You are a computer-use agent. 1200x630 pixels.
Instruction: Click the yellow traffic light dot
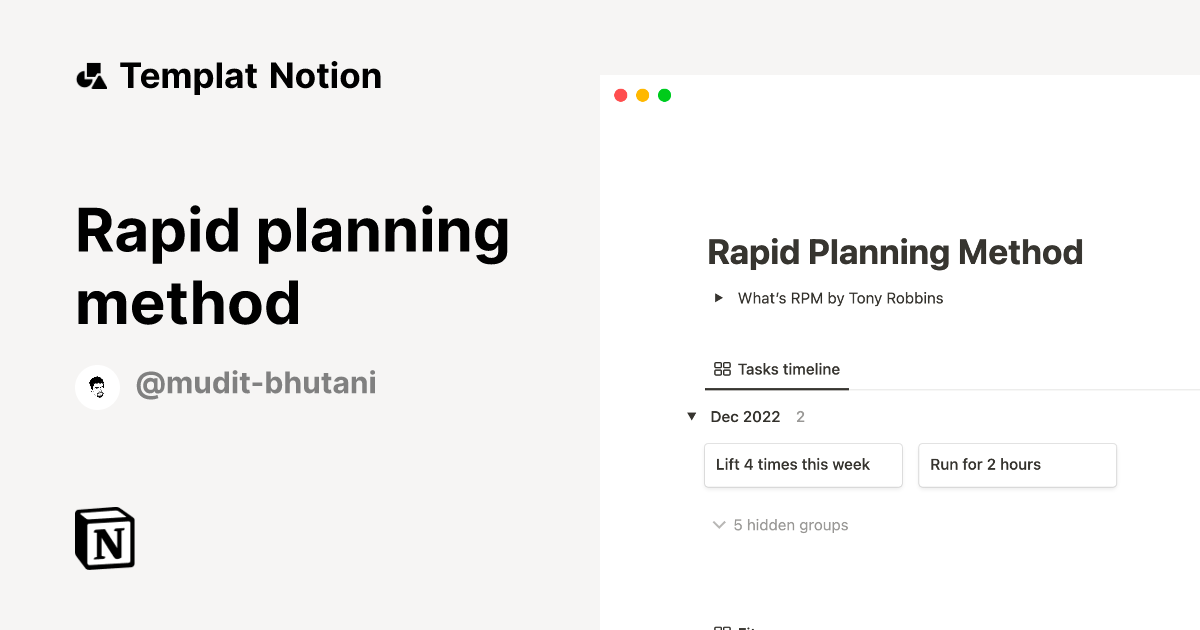point(642,94)
